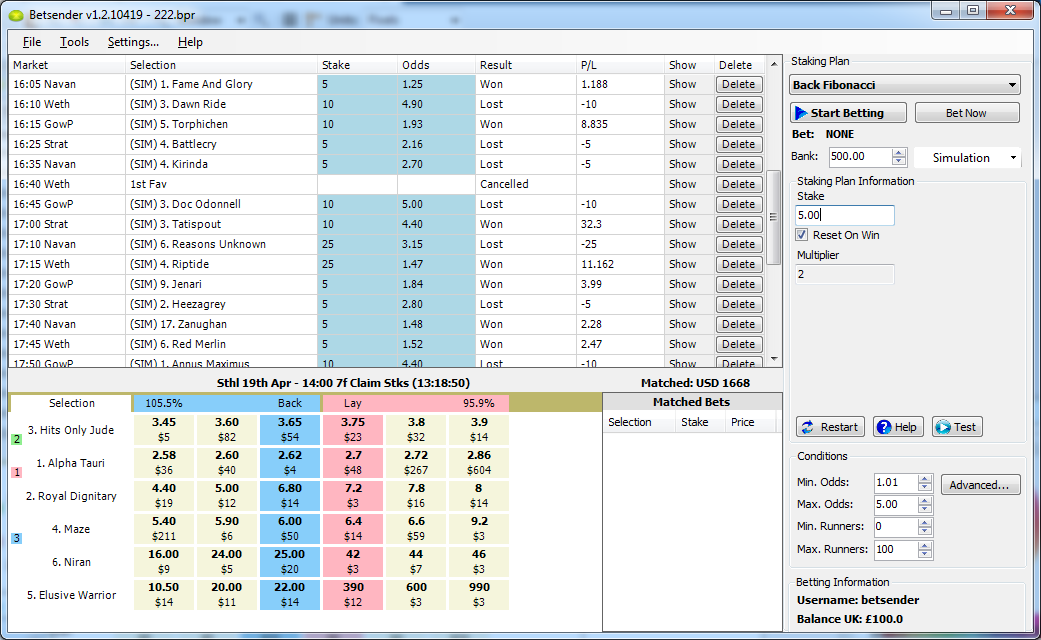This screenshot has height=640, width=1041.
Task: Increase Min. Odds with the up arrow
Action: click(x=925, y=478)
